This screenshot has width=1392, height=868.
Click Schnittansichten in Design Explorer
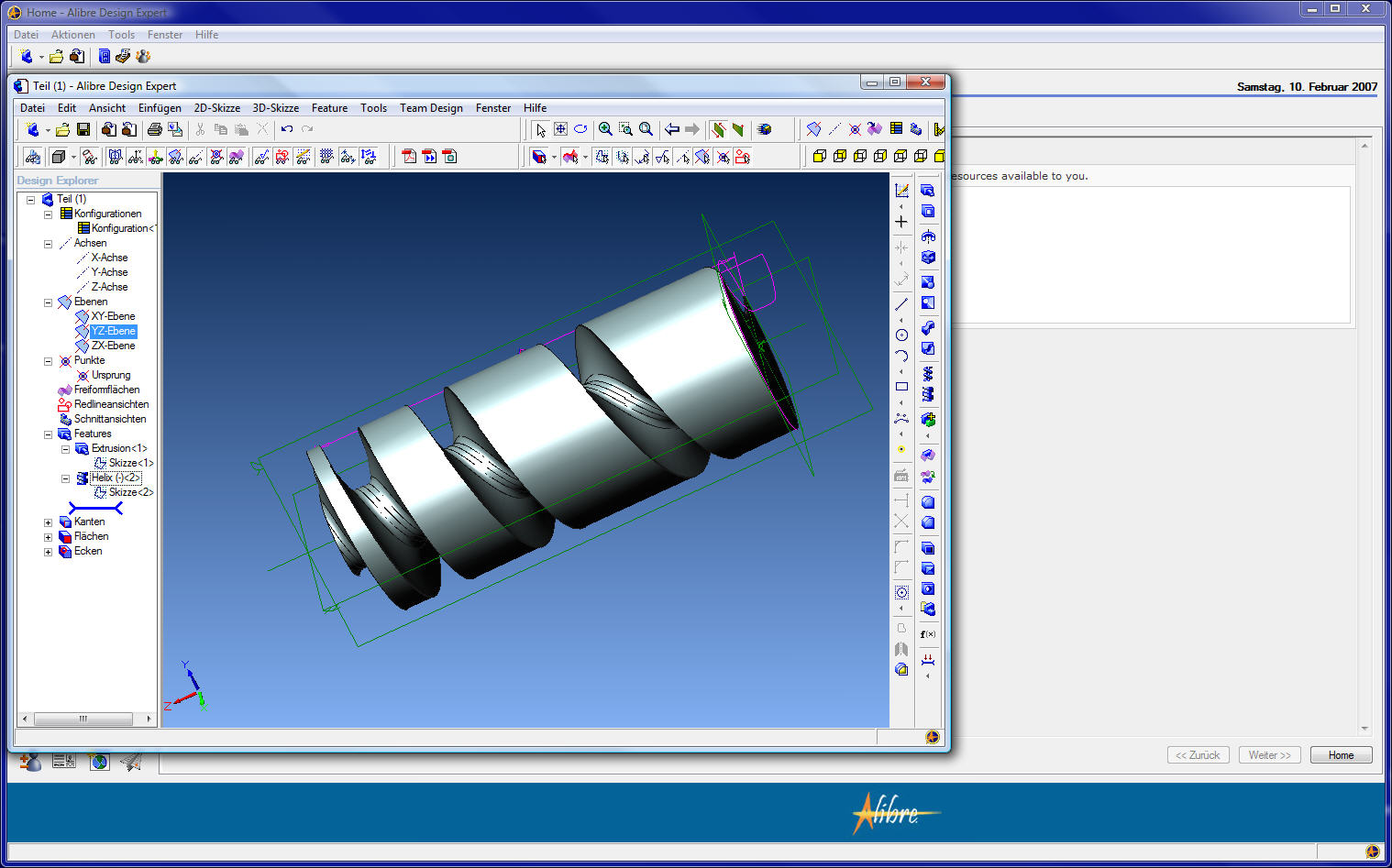pos(110,419)
